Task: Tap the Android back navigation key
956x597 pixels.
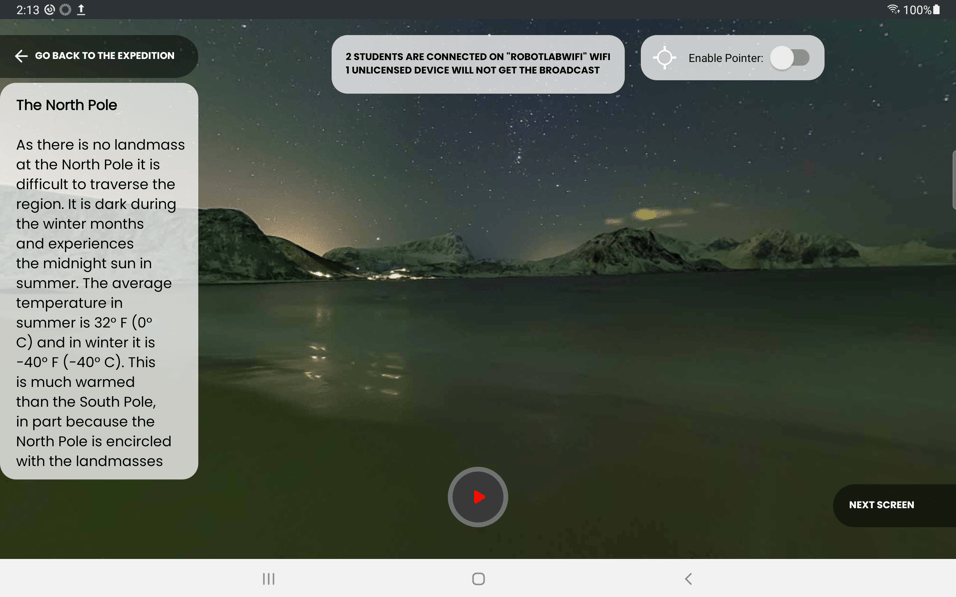Action: pyautogui.click(x=688, y=578)
